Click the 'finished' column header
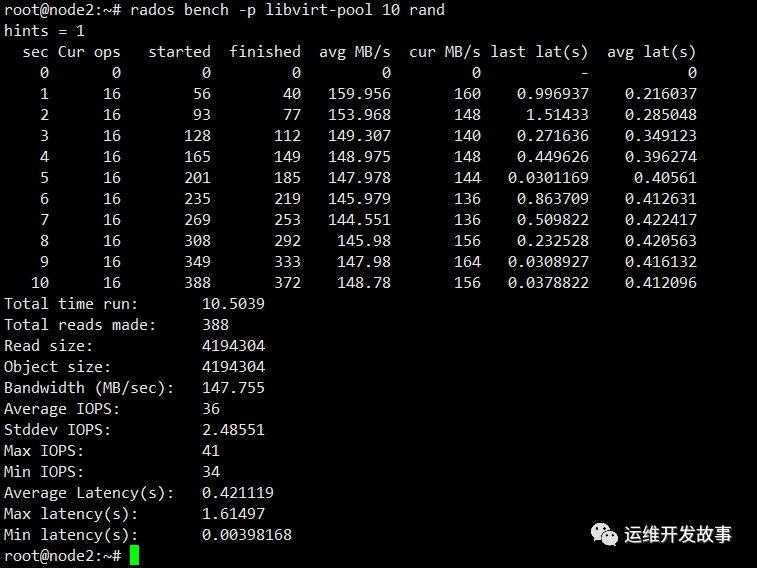The width and height of the screenshot is (757, 568). 265,52
